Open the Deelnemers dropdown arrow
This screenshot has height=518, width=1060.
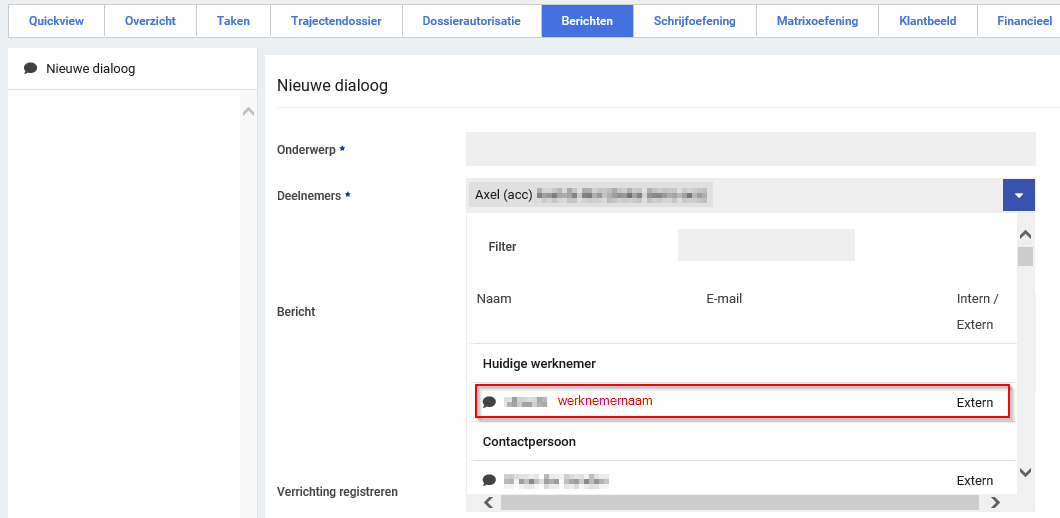pos(1018,195)
